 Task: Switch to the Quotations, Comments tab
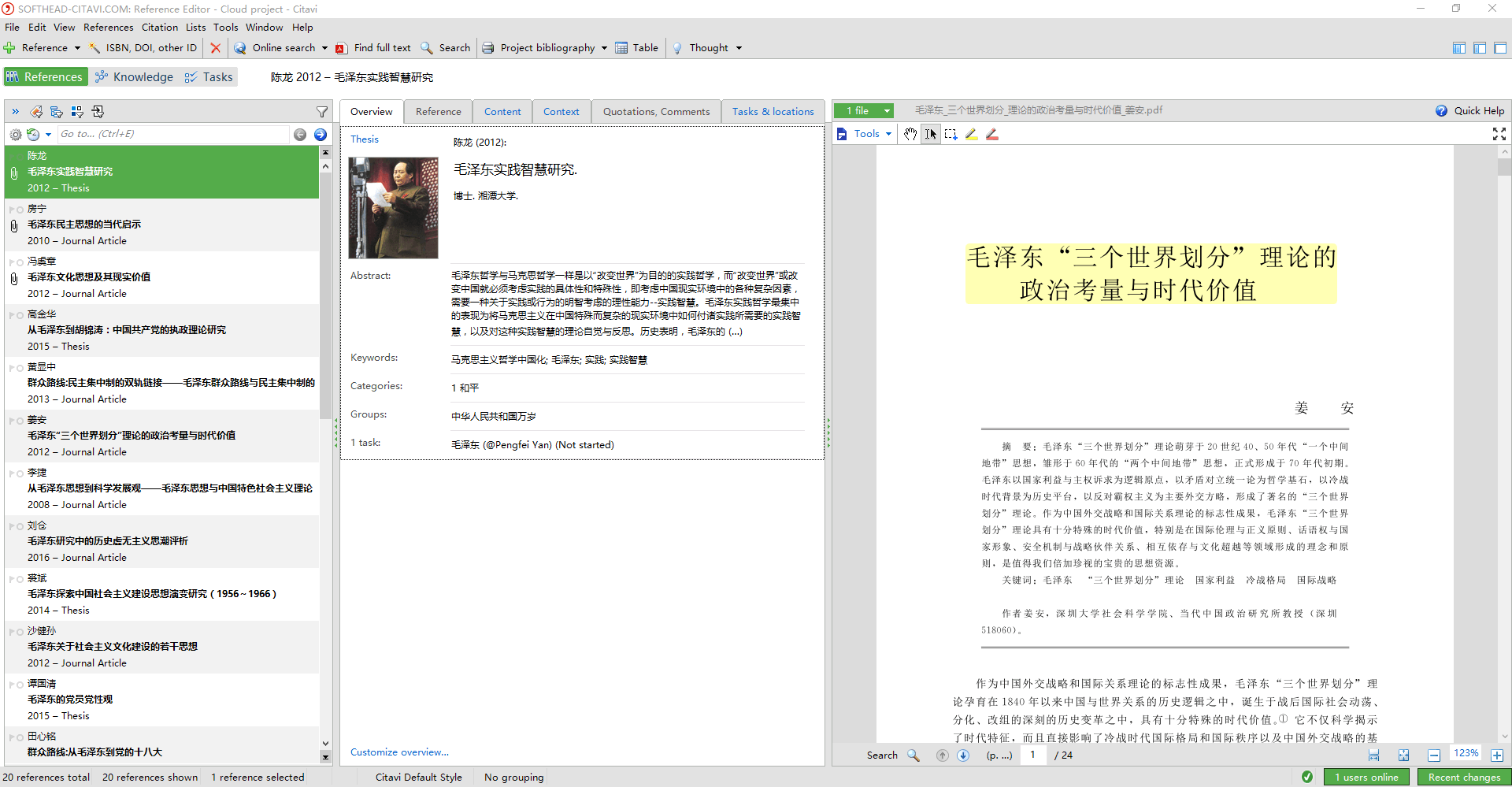[656, 112]
